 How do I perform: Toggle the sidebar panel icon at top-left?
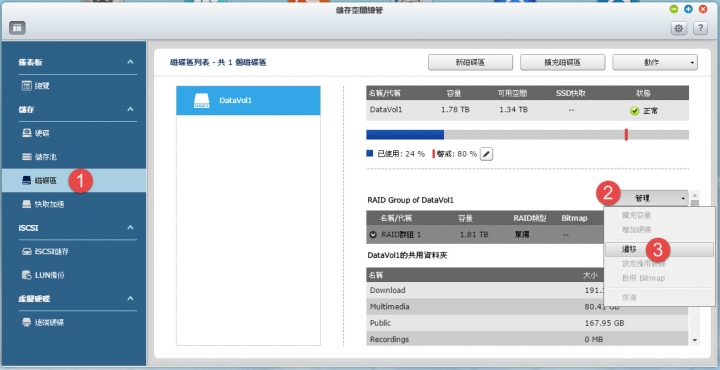(17, 28)
